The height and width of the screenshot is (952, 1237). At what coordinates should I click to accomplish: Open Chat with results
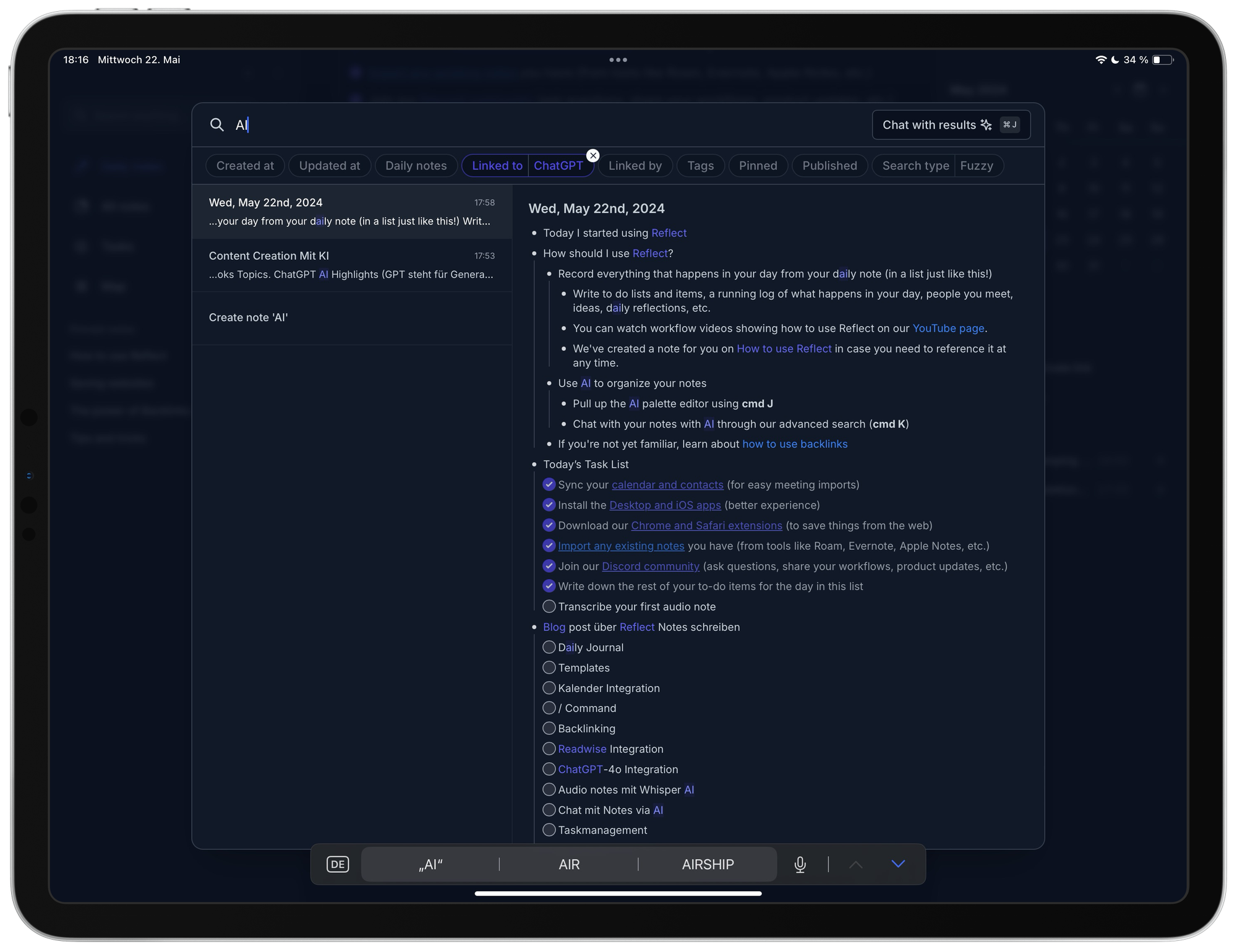coord(951,125)
